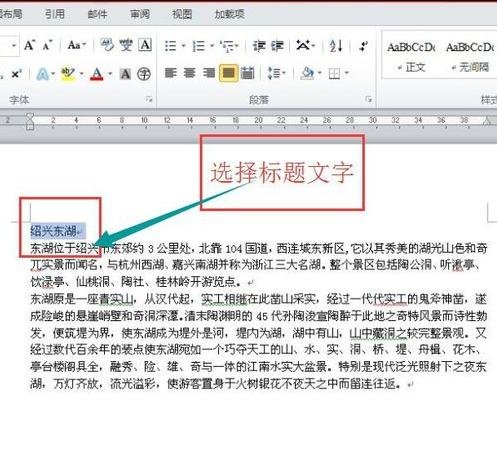Open the bullet list dropdown arrow
Image resolution: width=497 pixels, height=473 pixels.
[x=183, y=46]
